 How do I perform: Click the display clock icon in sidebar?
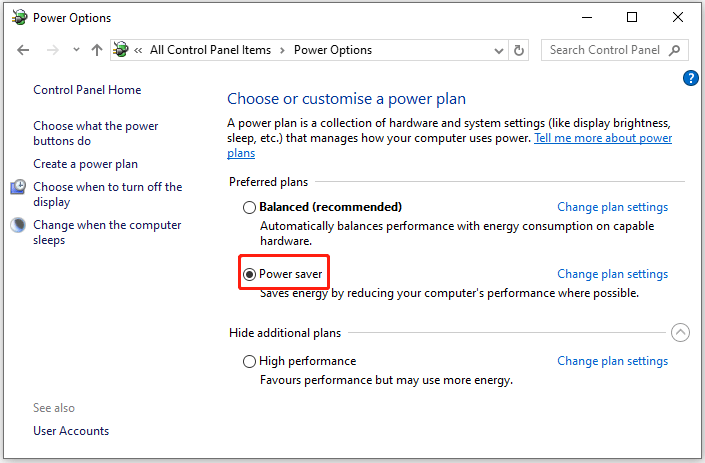pos(18,187)
